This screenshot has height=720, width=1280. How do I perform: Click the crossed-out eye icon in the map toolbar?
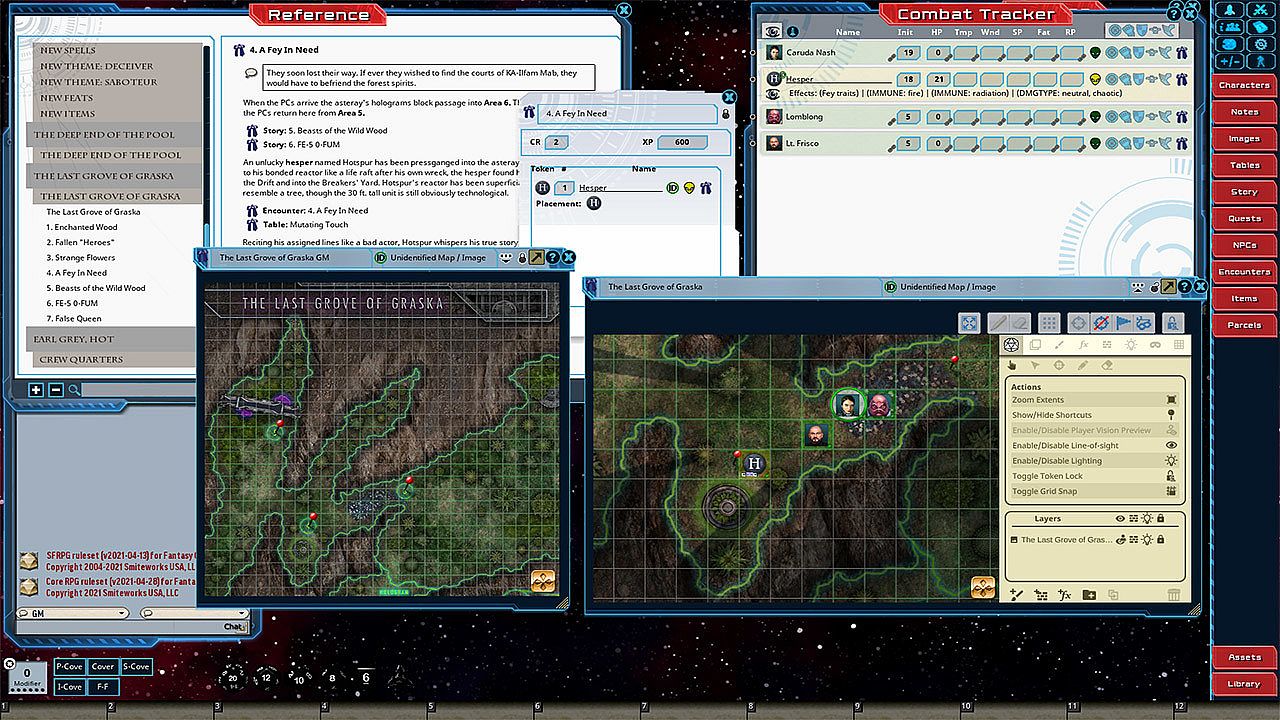[1100, 323]
